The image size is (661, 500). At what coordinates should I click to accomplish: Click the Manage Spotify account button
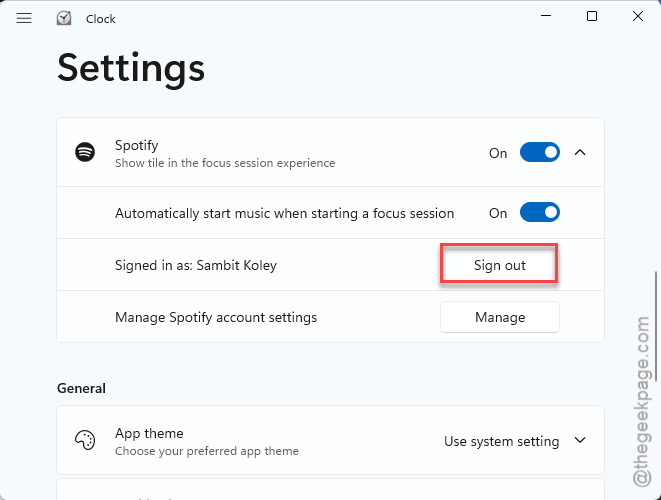click(x=500, y=317)
